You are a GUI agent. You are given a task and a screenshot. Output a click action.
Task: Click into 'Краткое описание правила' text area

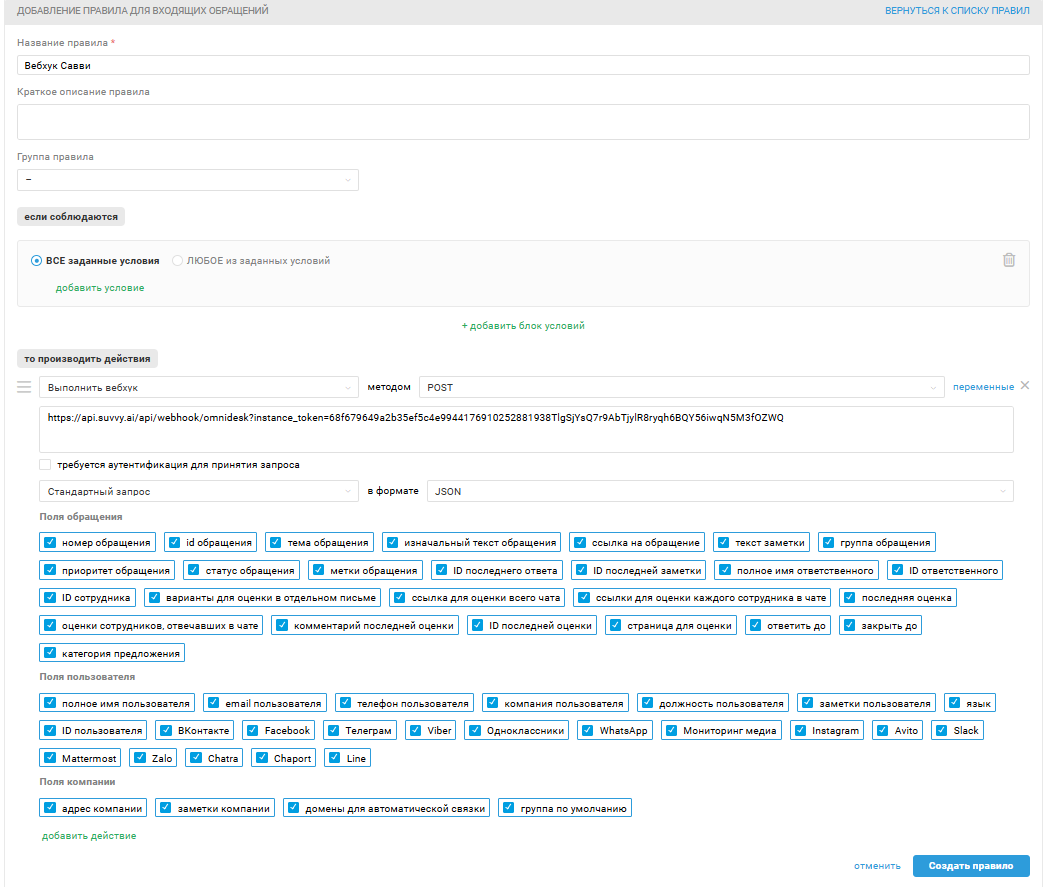tap(523, 122)
